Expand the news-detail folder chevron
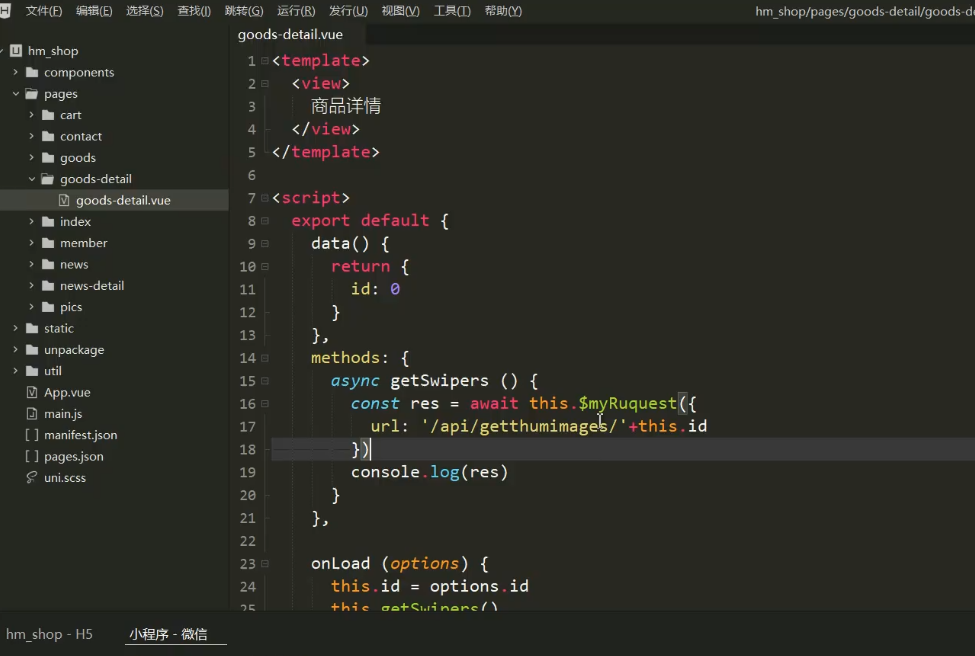Image resolution: width=975 pixels, height=656 pixels. point(31,285)
